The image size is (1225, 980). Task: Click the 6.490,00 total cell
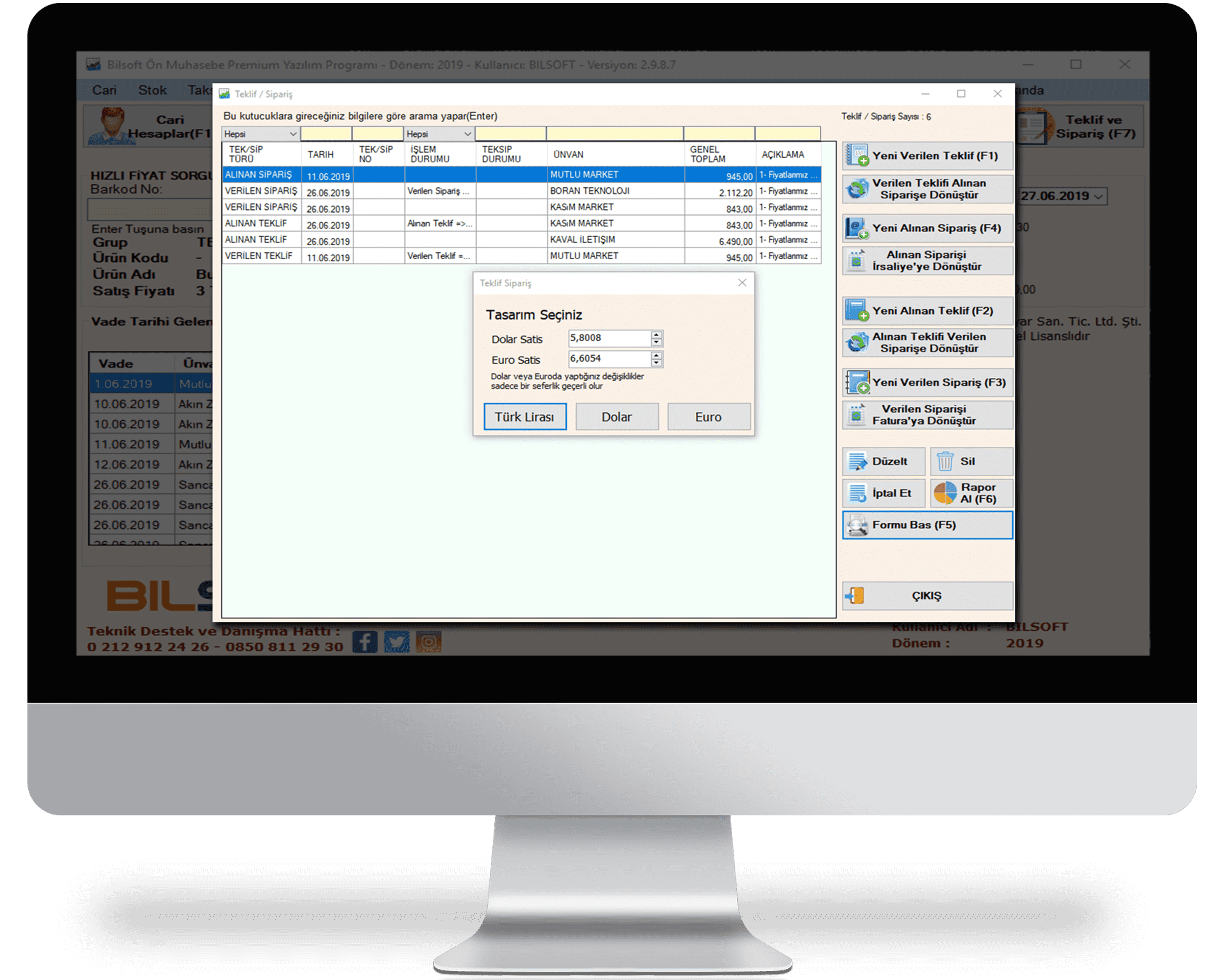(720, 240)
